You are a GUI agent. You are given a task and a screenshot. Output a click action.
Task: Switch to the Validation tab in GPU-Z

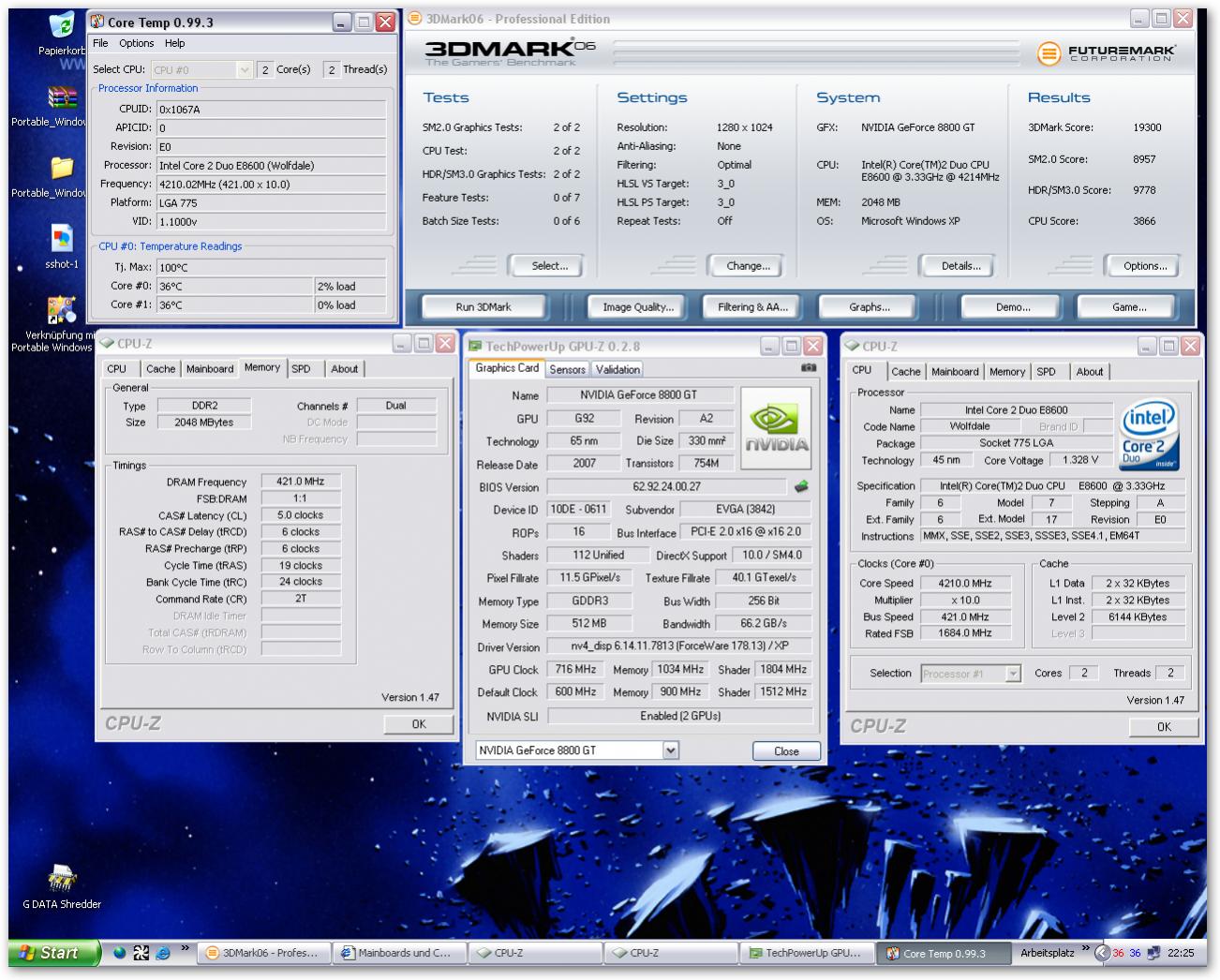[617, 370]
